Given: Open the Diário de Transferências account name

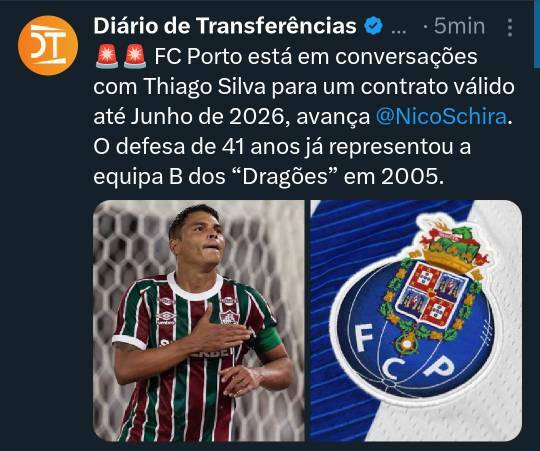Looking at the screenshot, I should click(225, 26).
